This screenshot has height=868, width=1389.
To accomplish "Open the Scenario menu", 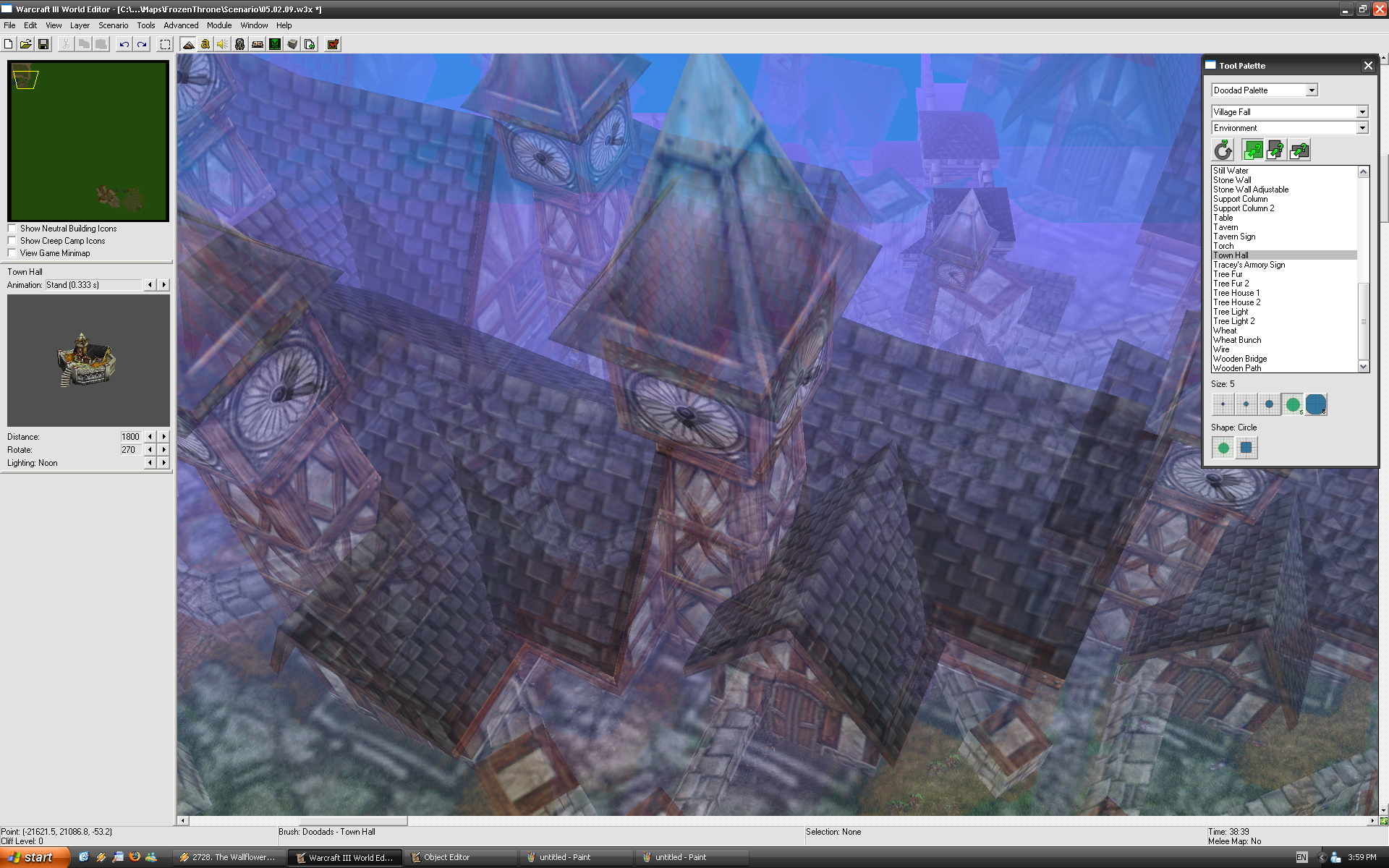I will pyautogui.click(x=113, y=25).
